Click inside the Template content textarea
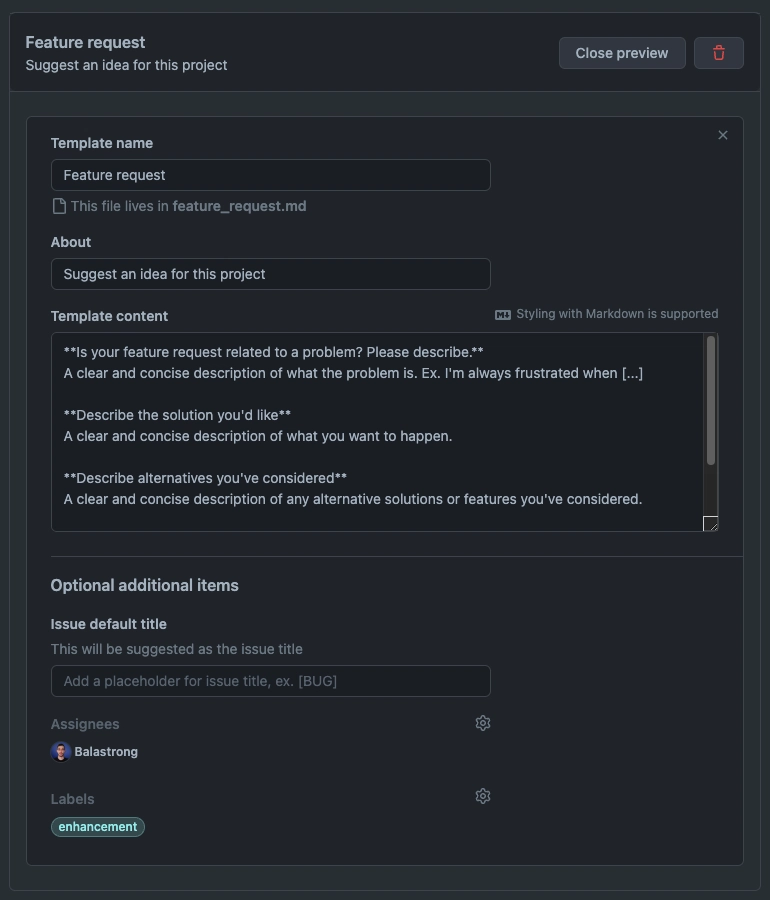 [x=377, y=432]
